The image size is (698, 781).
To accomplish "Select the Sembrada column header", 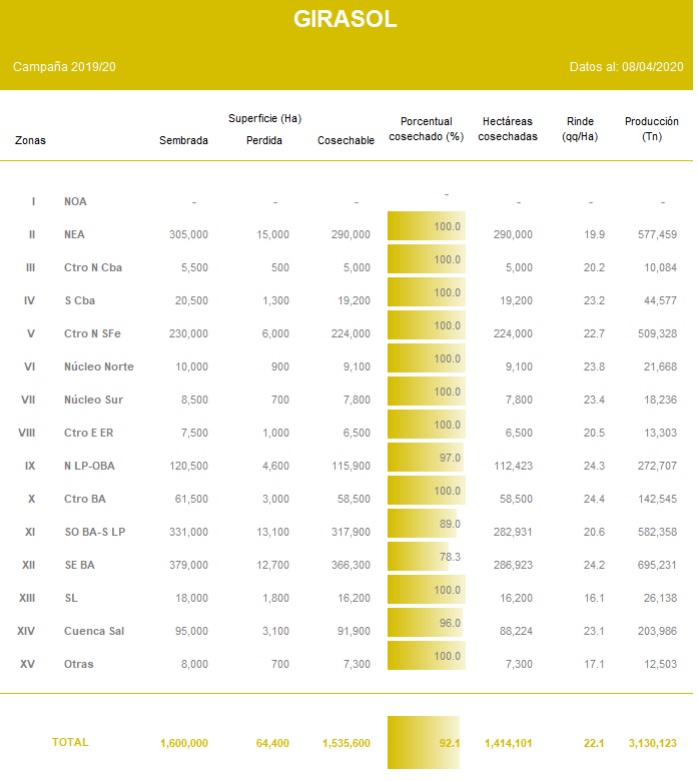I will click(183, 141).
